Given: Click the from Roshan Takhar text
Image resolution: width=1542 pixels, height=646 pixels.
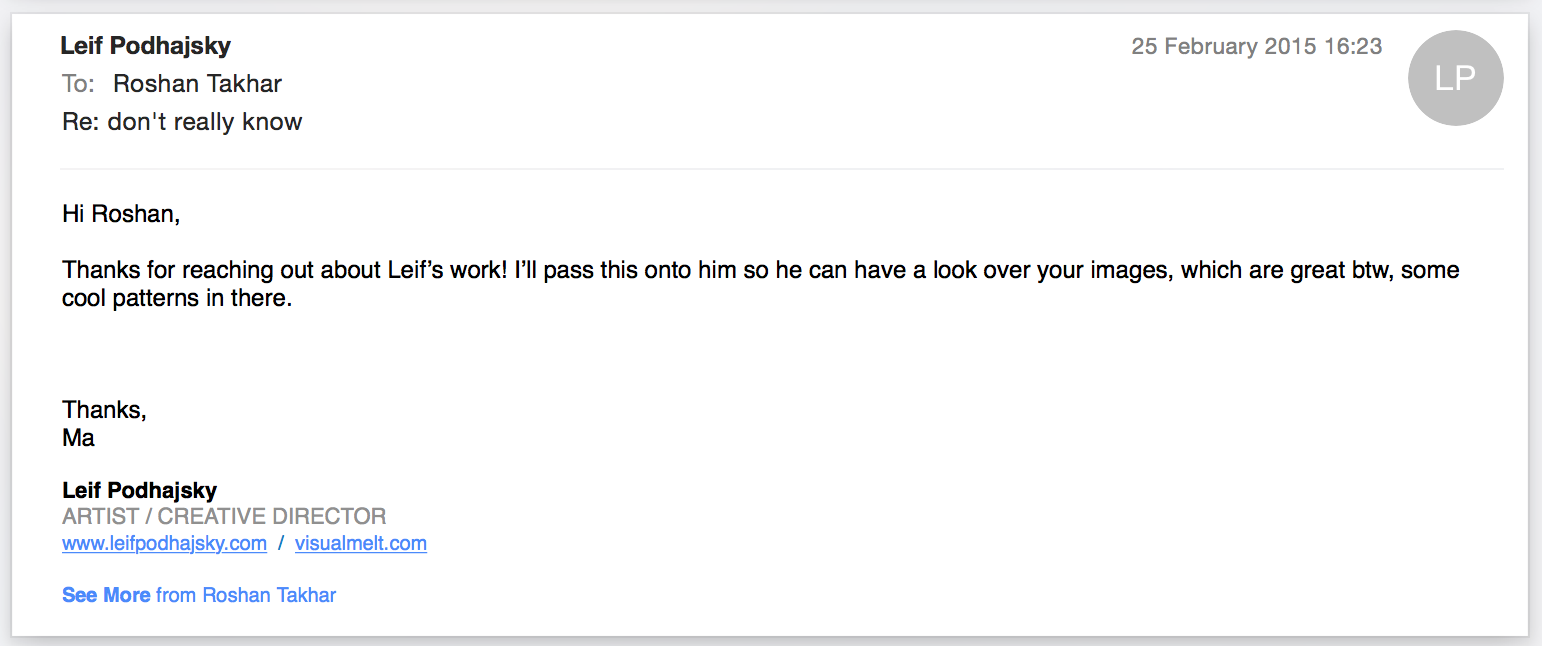Looking at the screenshot, I should 246,595.
